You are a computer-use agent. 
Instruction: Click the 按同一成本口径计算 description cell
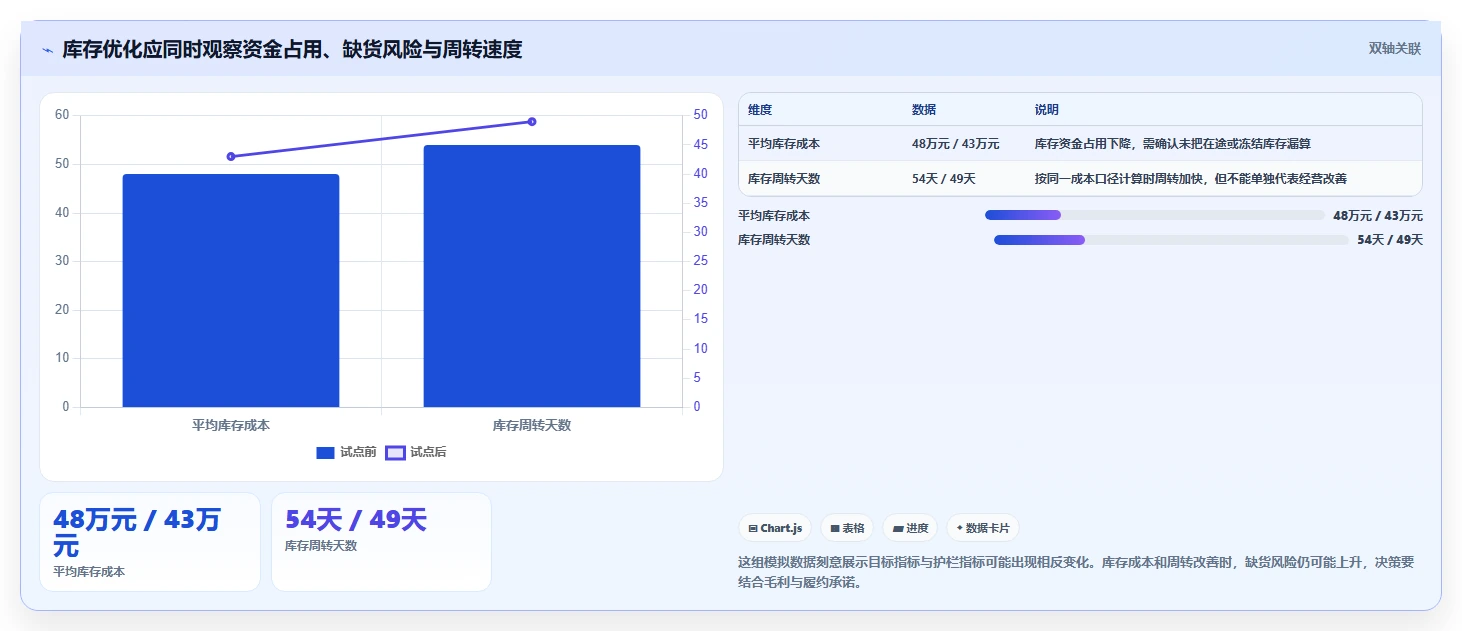pyautogui.click(x=1191, y=179)
